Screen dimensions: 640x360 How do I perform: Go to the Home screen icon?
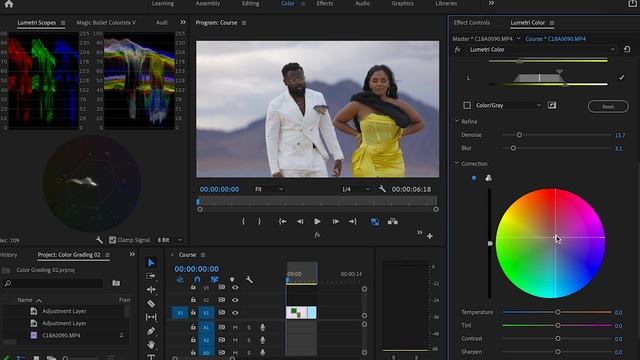[9, 4]
